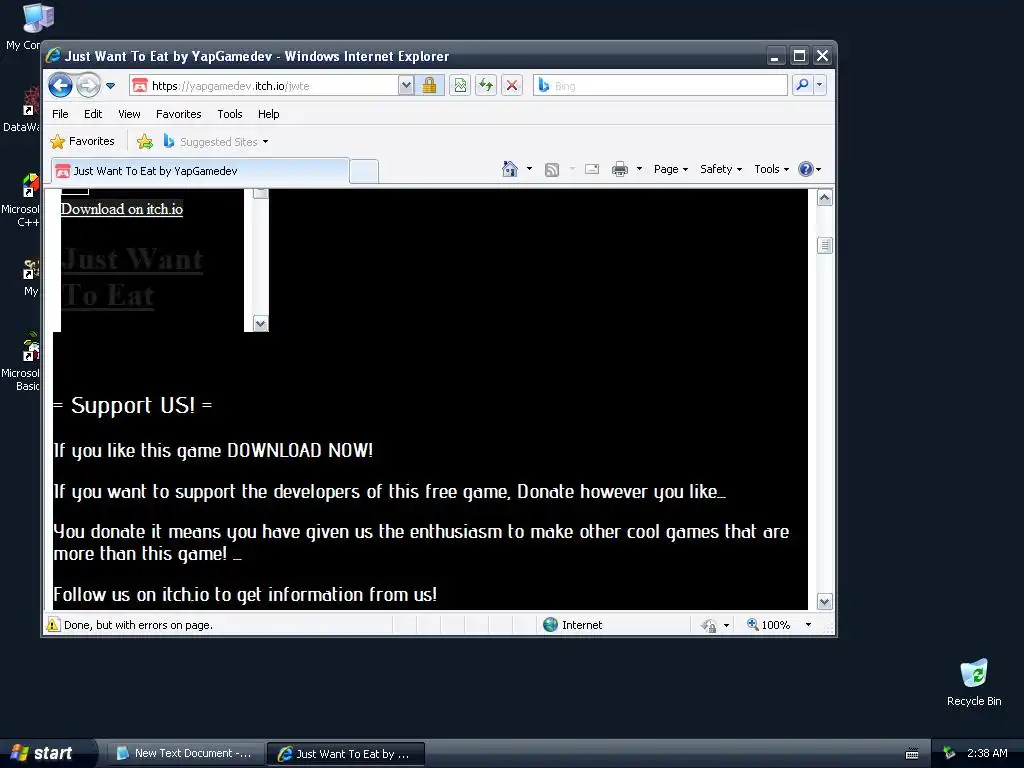Expand the Print dropdown arrow
Image resolution: width=1024 pixels, height=768 pixels.
pyautogui.click(x=639, y=169)
